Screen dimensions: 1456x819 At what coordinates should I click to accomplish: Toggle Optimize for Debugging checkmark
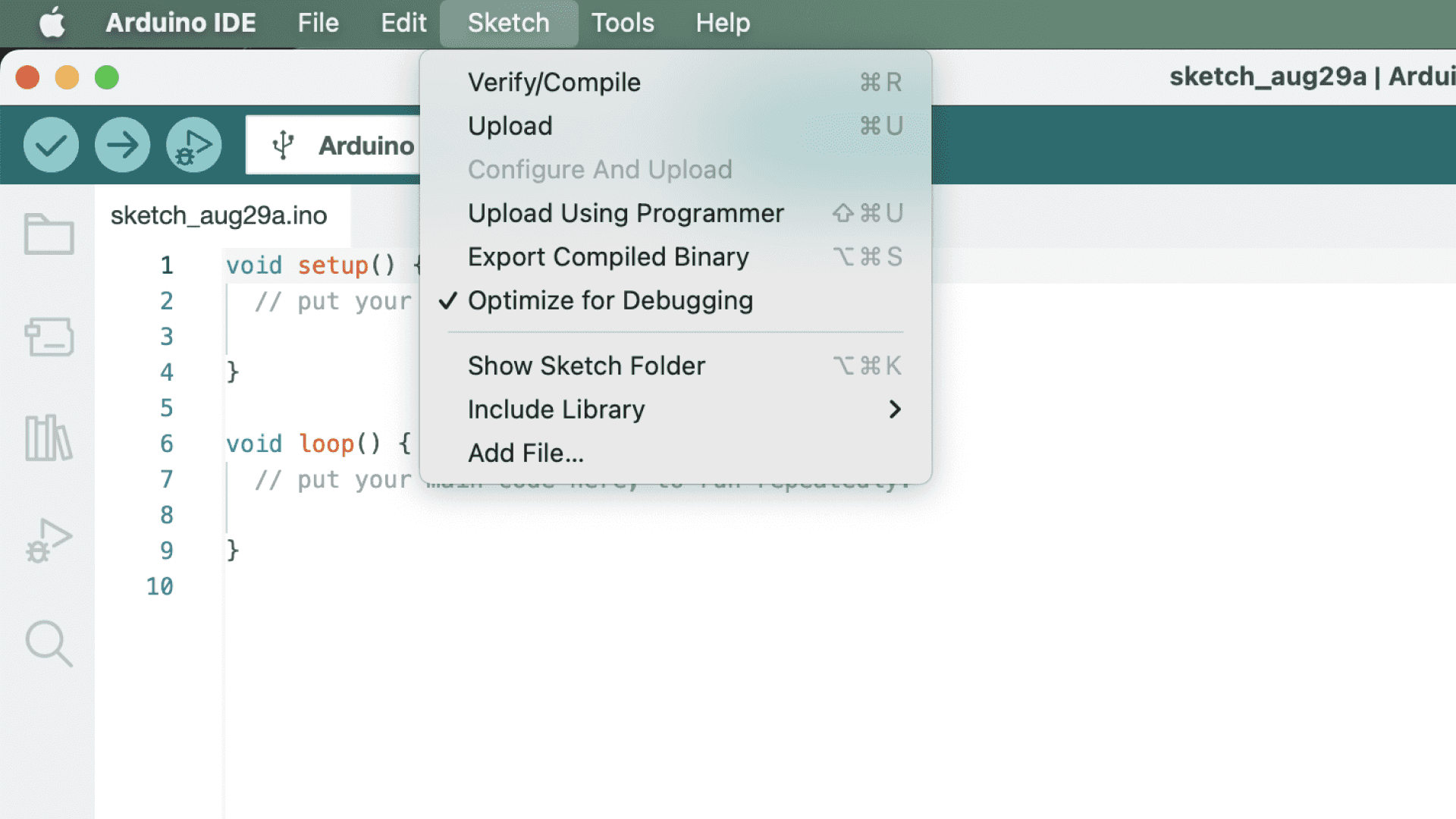[610, 300]
